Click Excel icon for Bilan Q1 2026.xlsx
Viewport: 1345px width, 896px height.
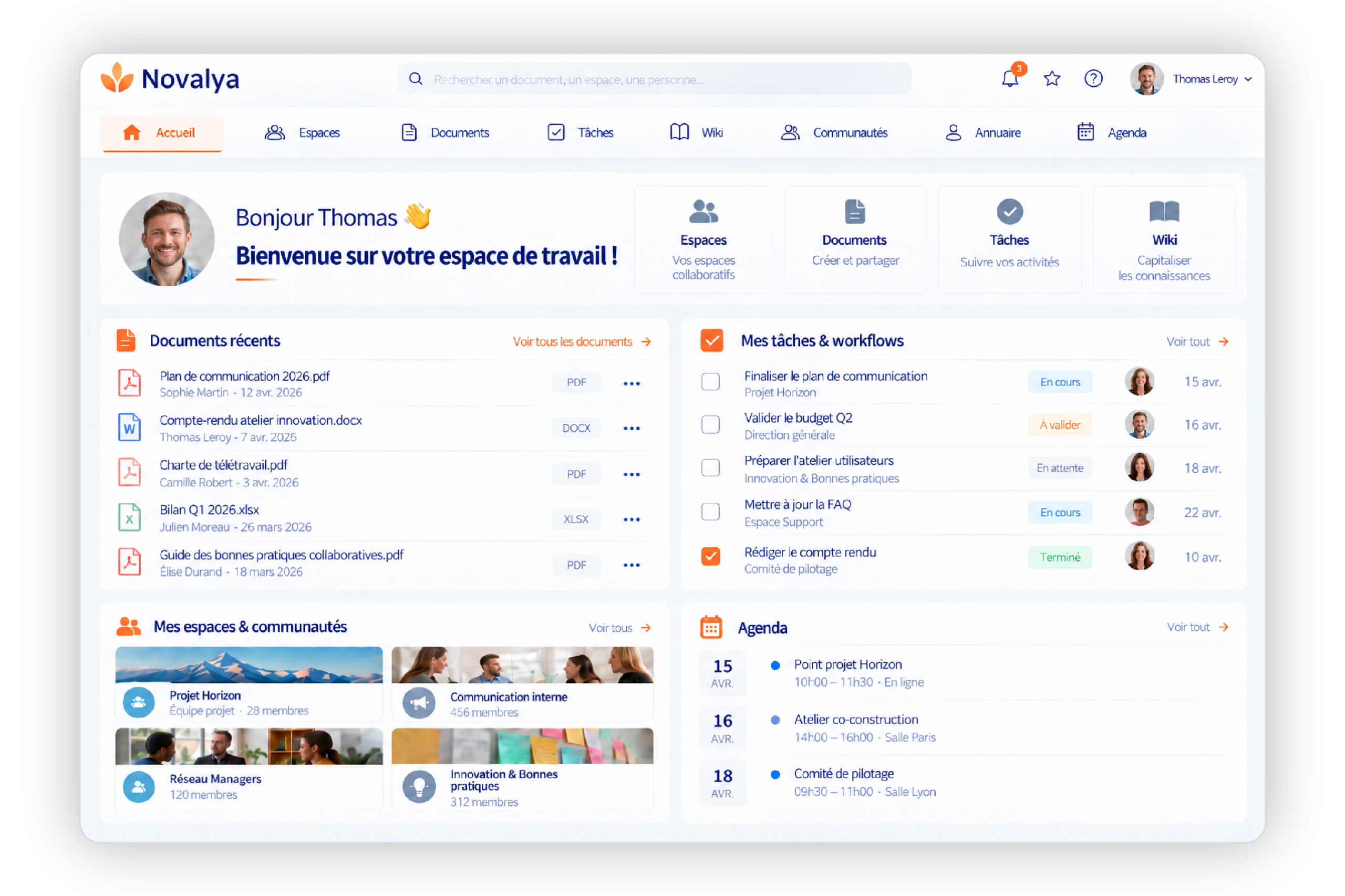130,517
